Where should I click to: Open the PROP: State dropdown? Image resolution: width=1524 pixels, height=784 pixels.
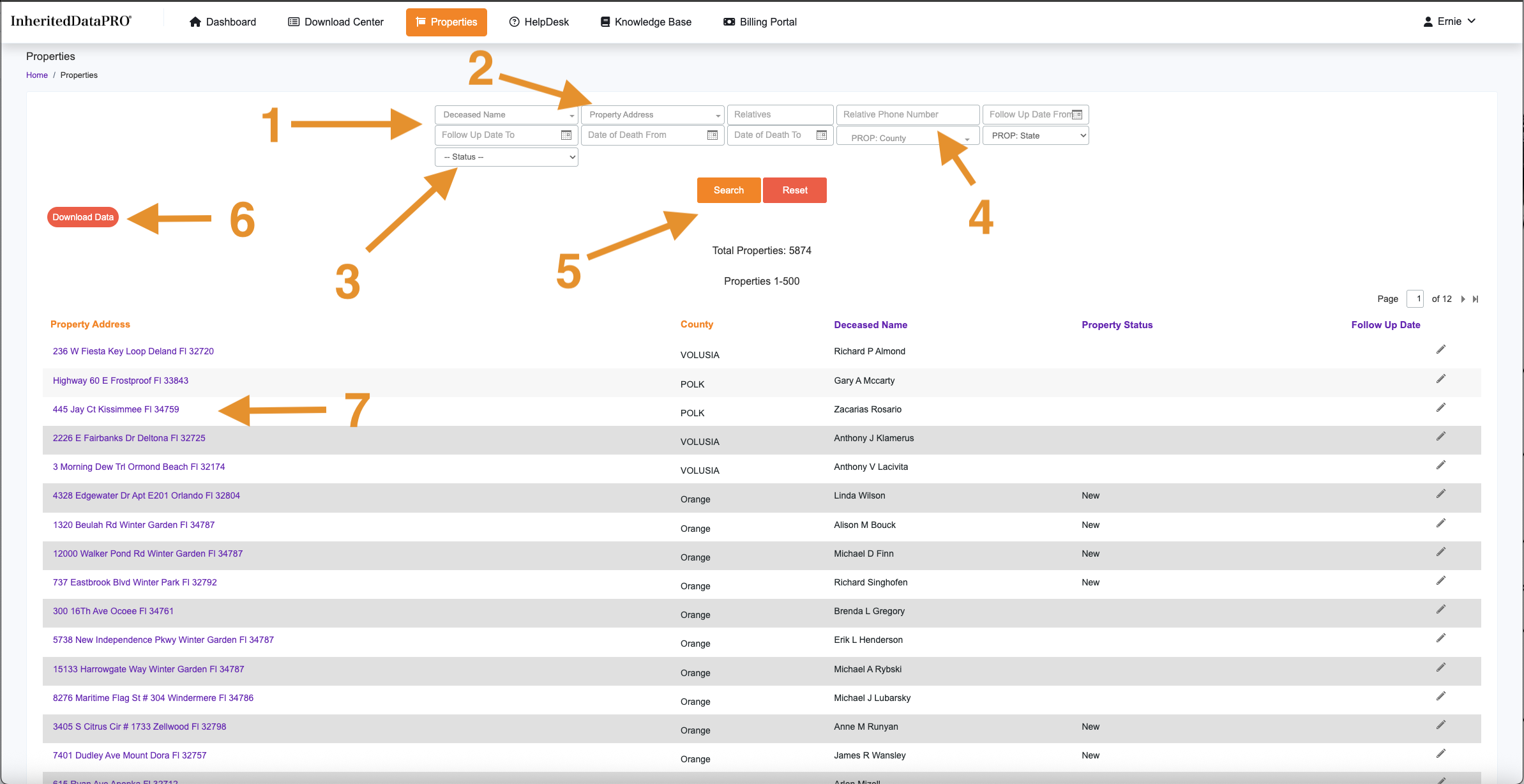pyautogui.click(x=1036, y=135)
